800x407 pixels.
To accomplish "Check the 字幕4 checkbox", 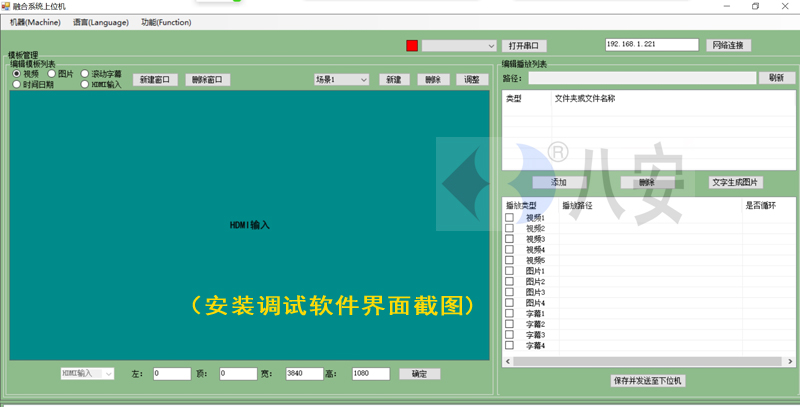I will (x=509, y=345).
